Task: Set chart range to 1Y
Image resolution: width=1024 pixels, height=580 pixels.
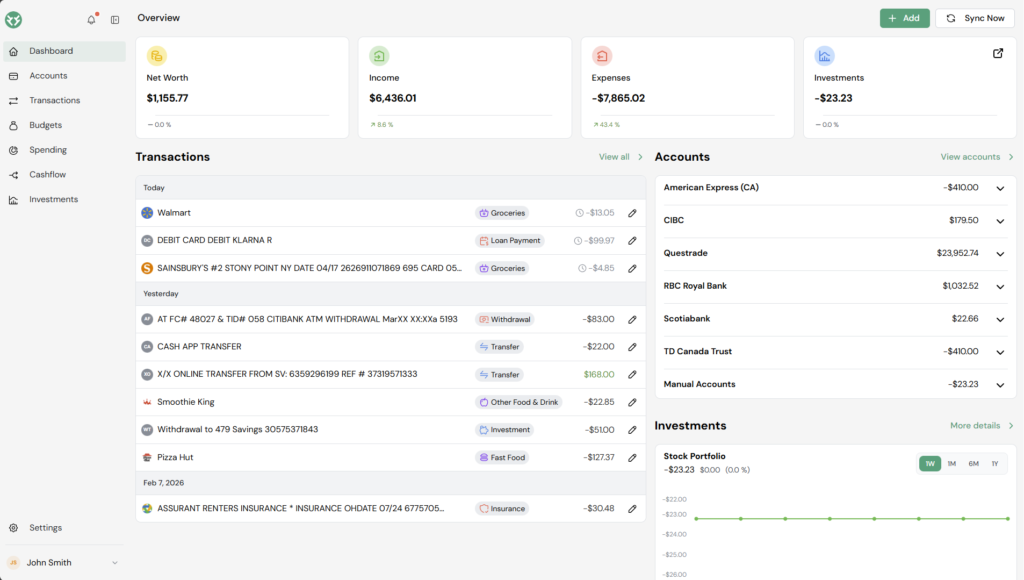Action: (x=994, y=464)
